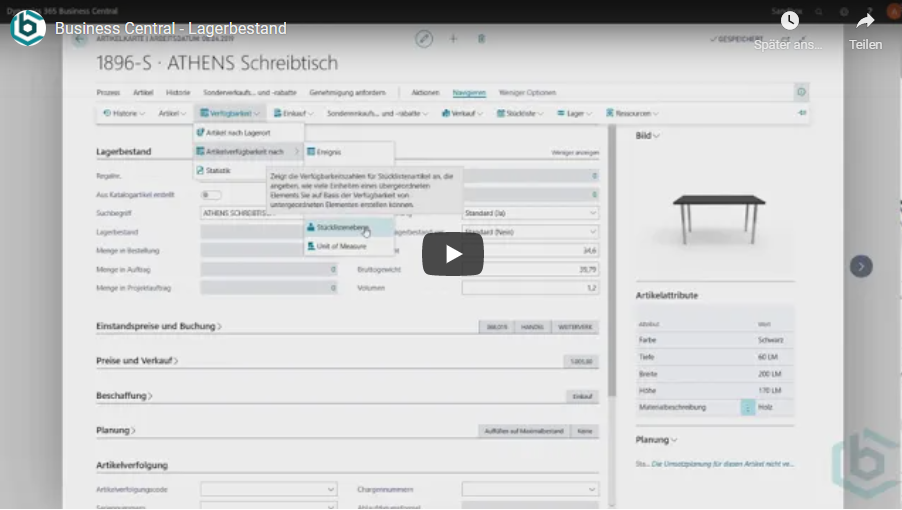Click the info icon in action bar
Screen dimensions: 902x510
coord(801,92)
